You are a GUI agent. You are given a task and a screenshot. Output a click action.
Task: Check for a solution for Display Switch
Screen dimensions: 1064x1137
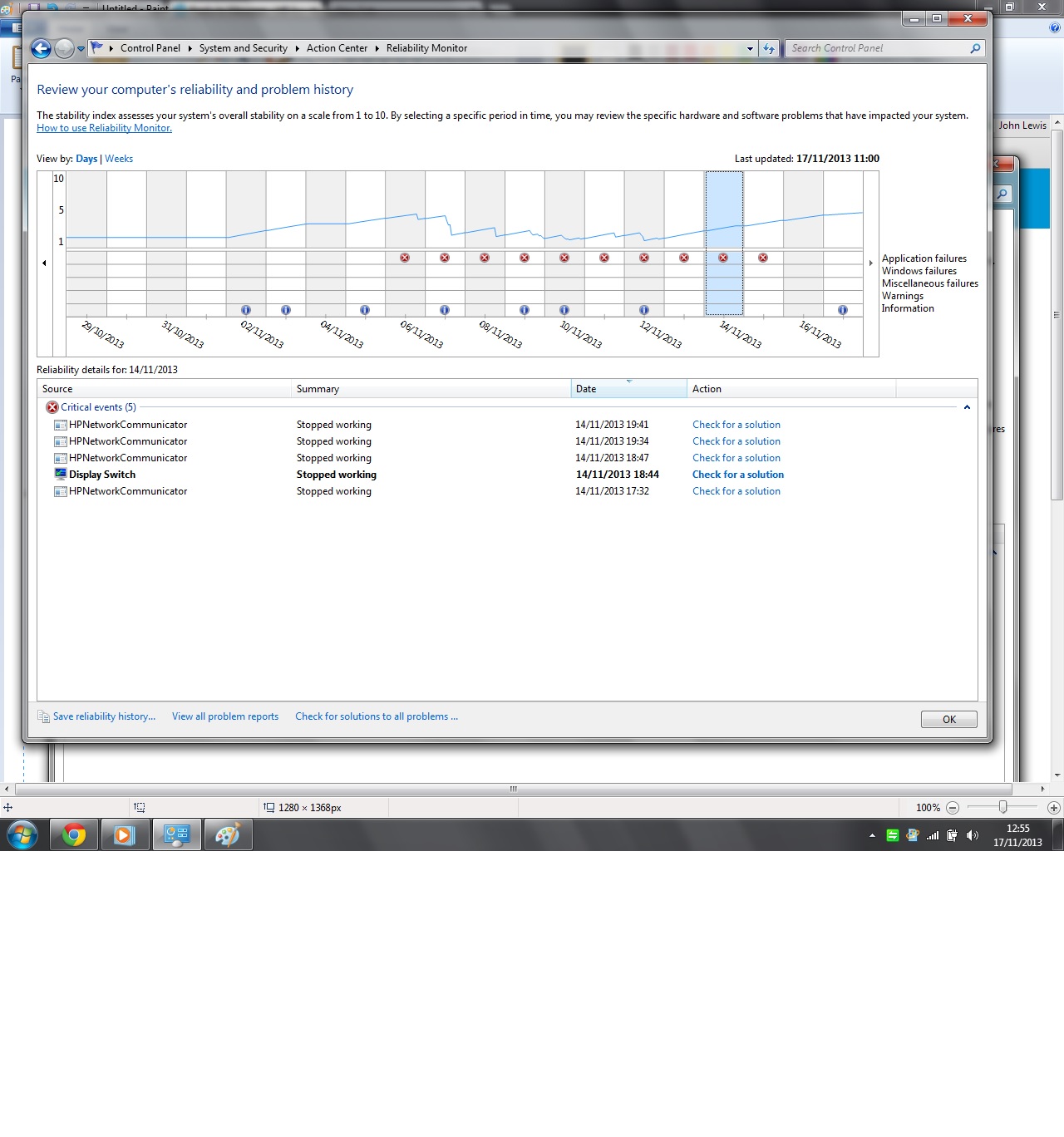pyautogui.click(x=737, y=474)
